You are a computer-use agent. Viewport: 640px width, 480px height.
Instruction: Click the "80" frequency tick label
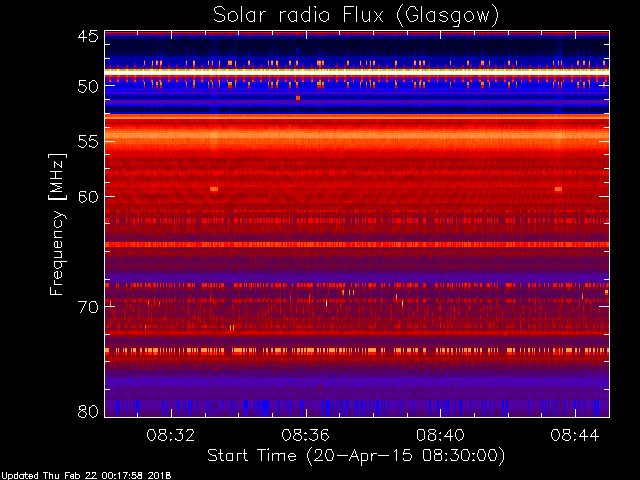tap(88, 411)
